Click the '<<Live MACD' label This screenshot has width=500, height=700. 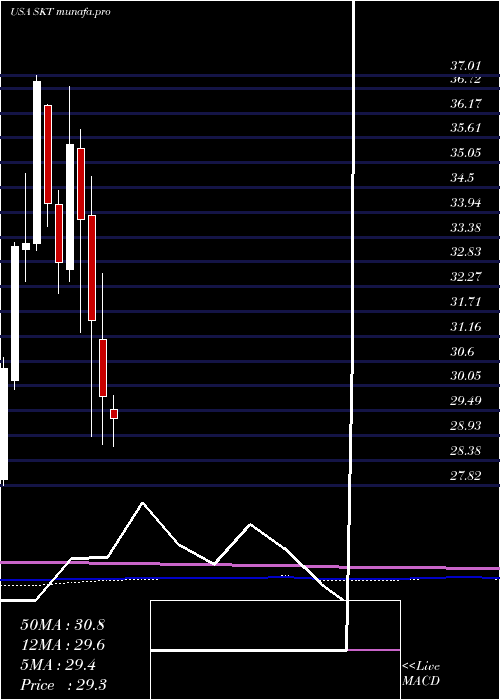click(421, 674)
